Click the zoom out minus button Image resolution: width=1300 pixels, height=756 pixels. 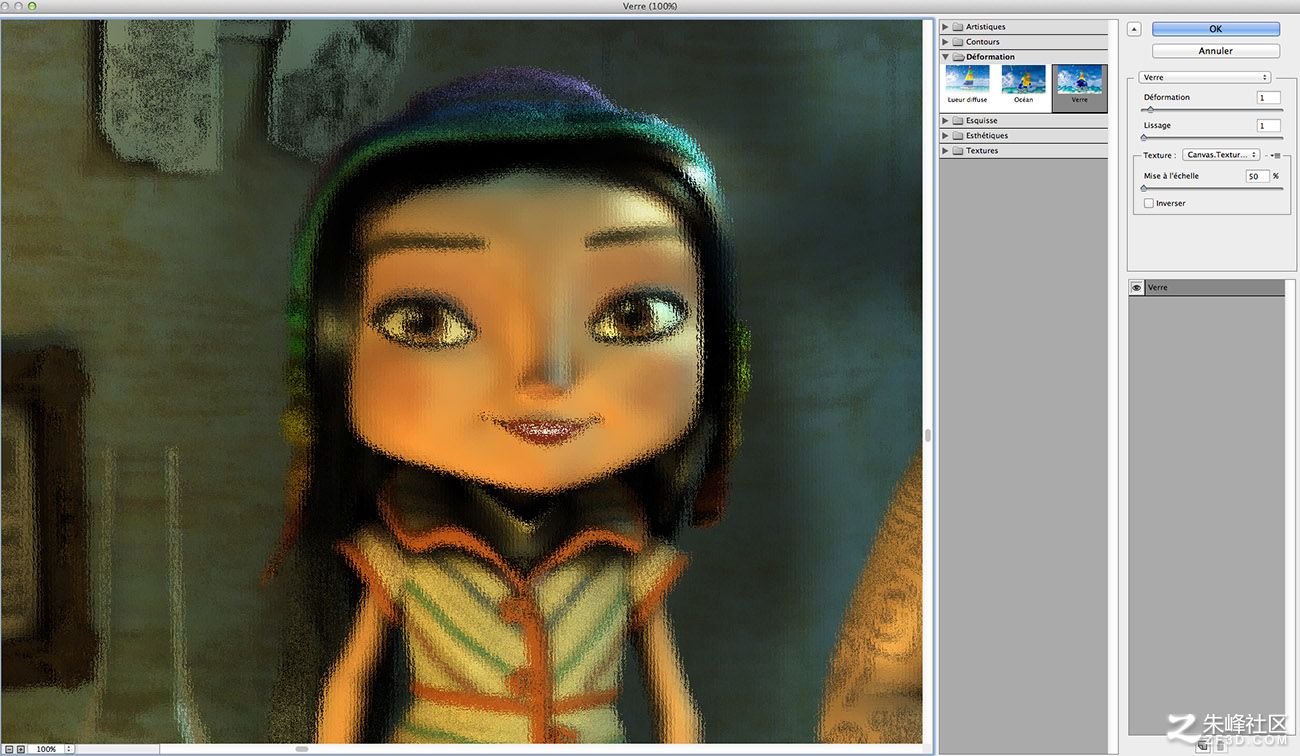tap(8, 749)
